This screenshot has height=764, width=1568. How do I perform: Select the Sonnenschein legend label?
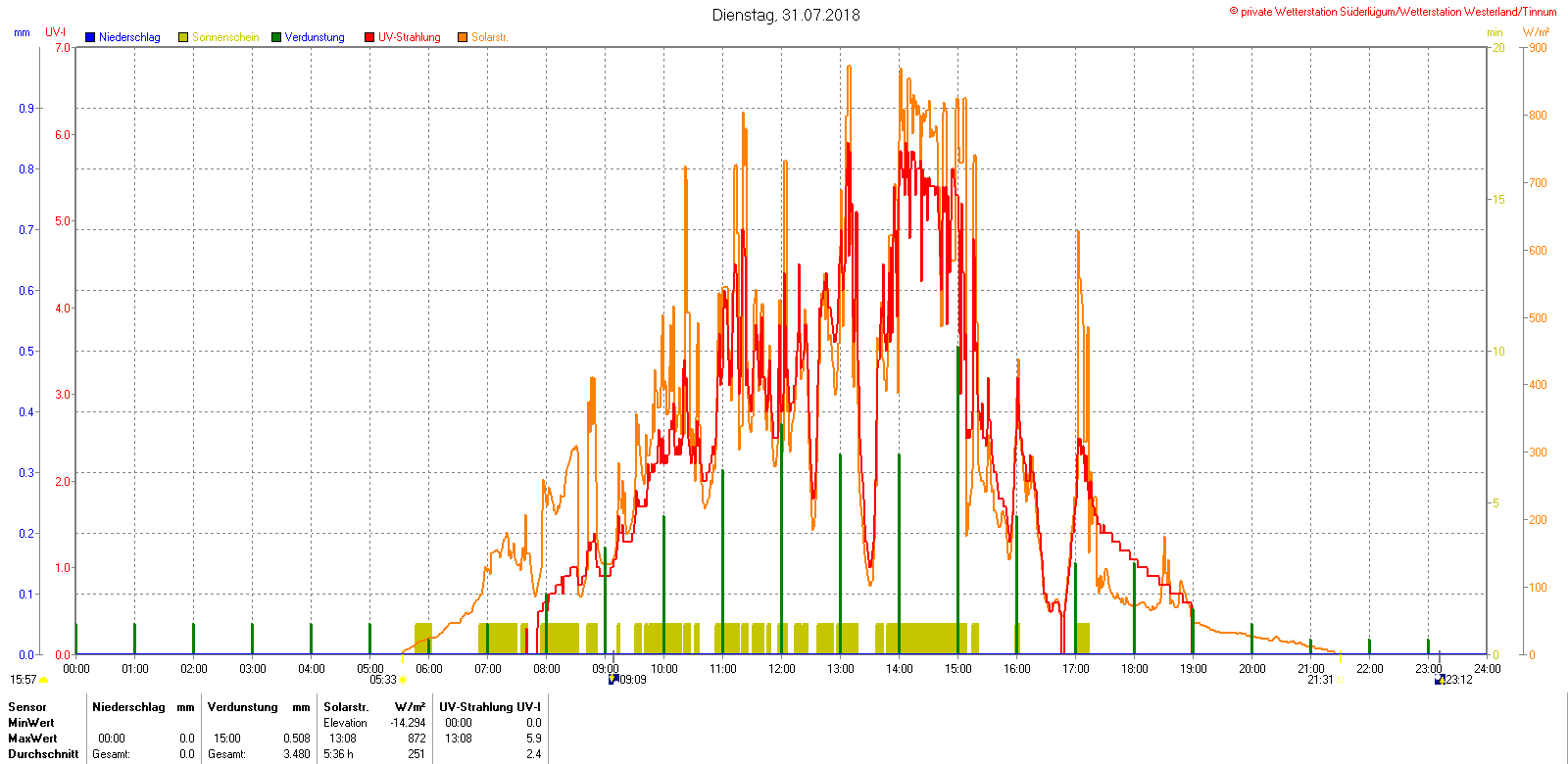click(225, 37)
